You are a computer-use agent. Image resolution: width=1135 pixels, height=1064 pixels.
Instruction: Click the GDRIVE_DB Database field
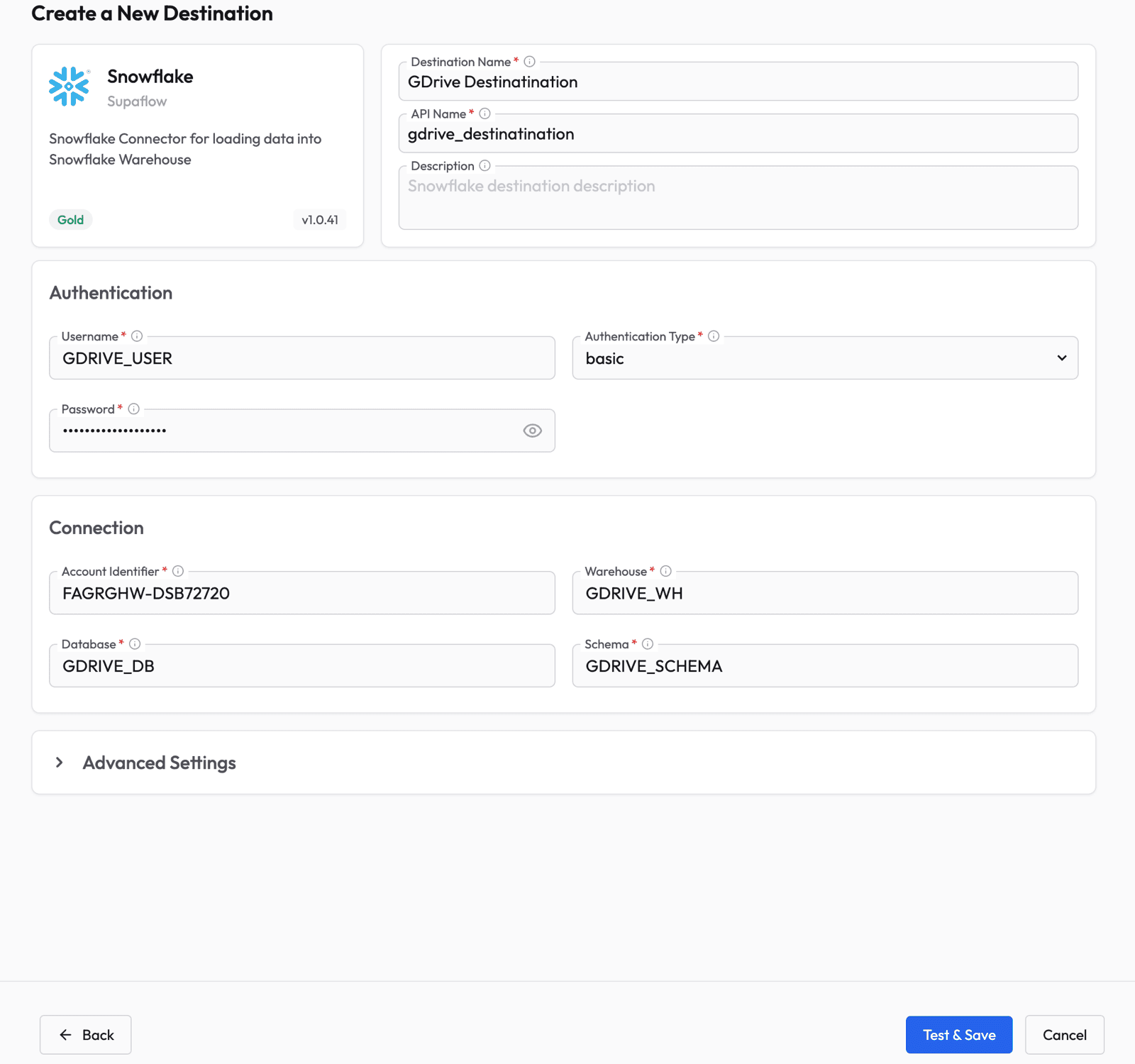[301, 665]
